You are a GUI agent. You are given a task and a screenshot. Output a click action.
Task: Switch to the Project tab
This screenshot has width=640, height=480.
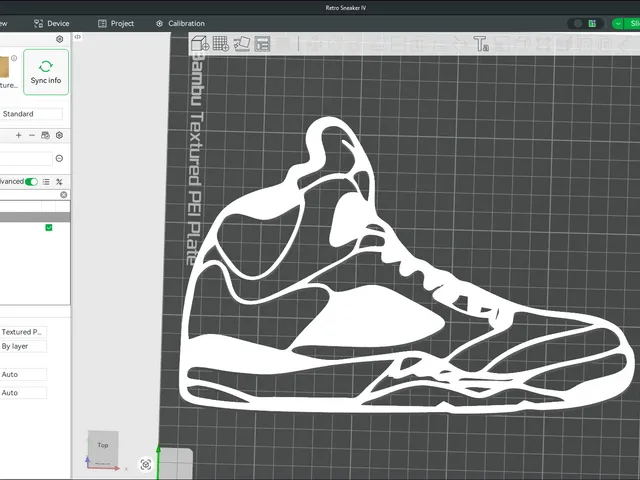click(116, 24)
